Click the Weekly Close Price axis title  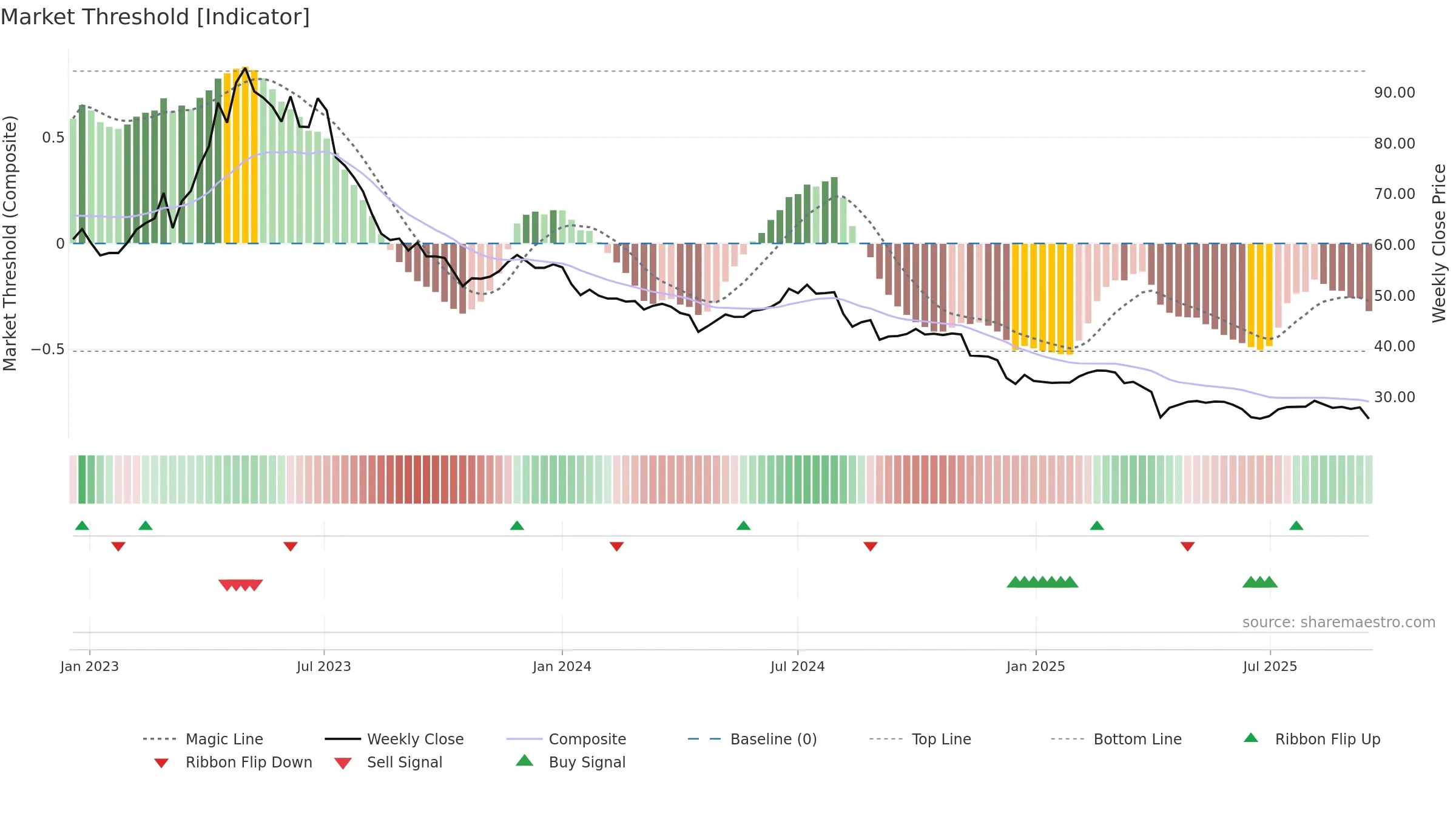(x=1439, y=243)
